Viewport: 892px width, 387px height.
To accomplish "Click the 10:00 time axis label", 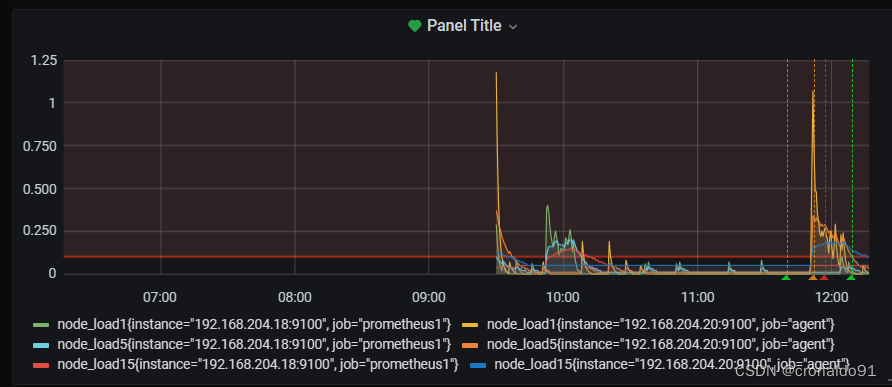I will [x=563, y=297].
